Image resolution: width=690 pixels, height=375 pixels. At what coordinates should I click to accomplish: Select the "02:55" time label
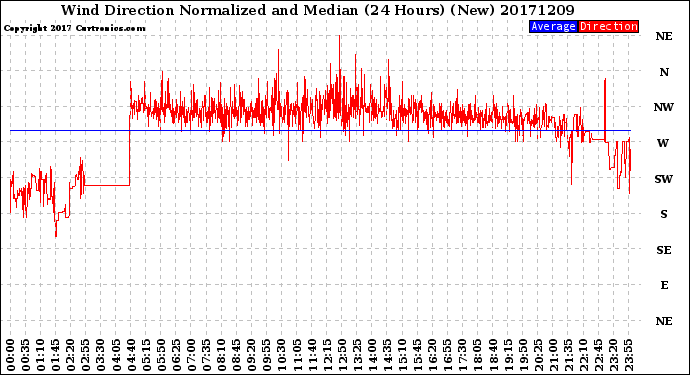point(86,355)
